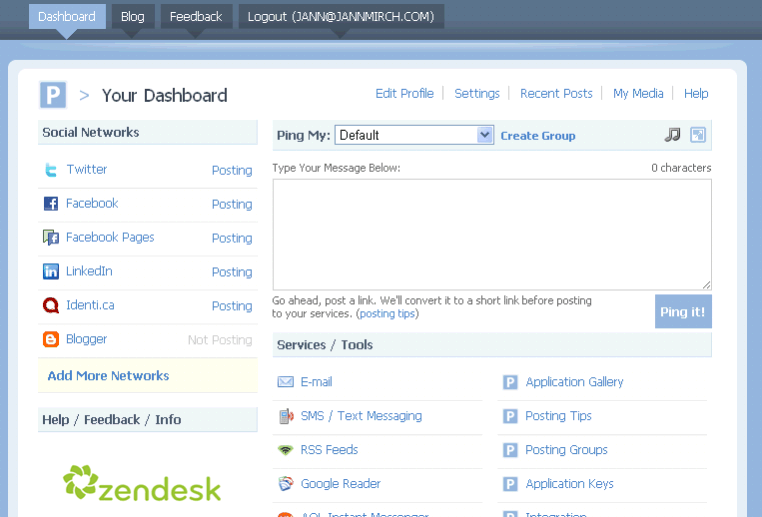
Task: Toggle Identi.ca Posting status
Action: coord(232,306)
